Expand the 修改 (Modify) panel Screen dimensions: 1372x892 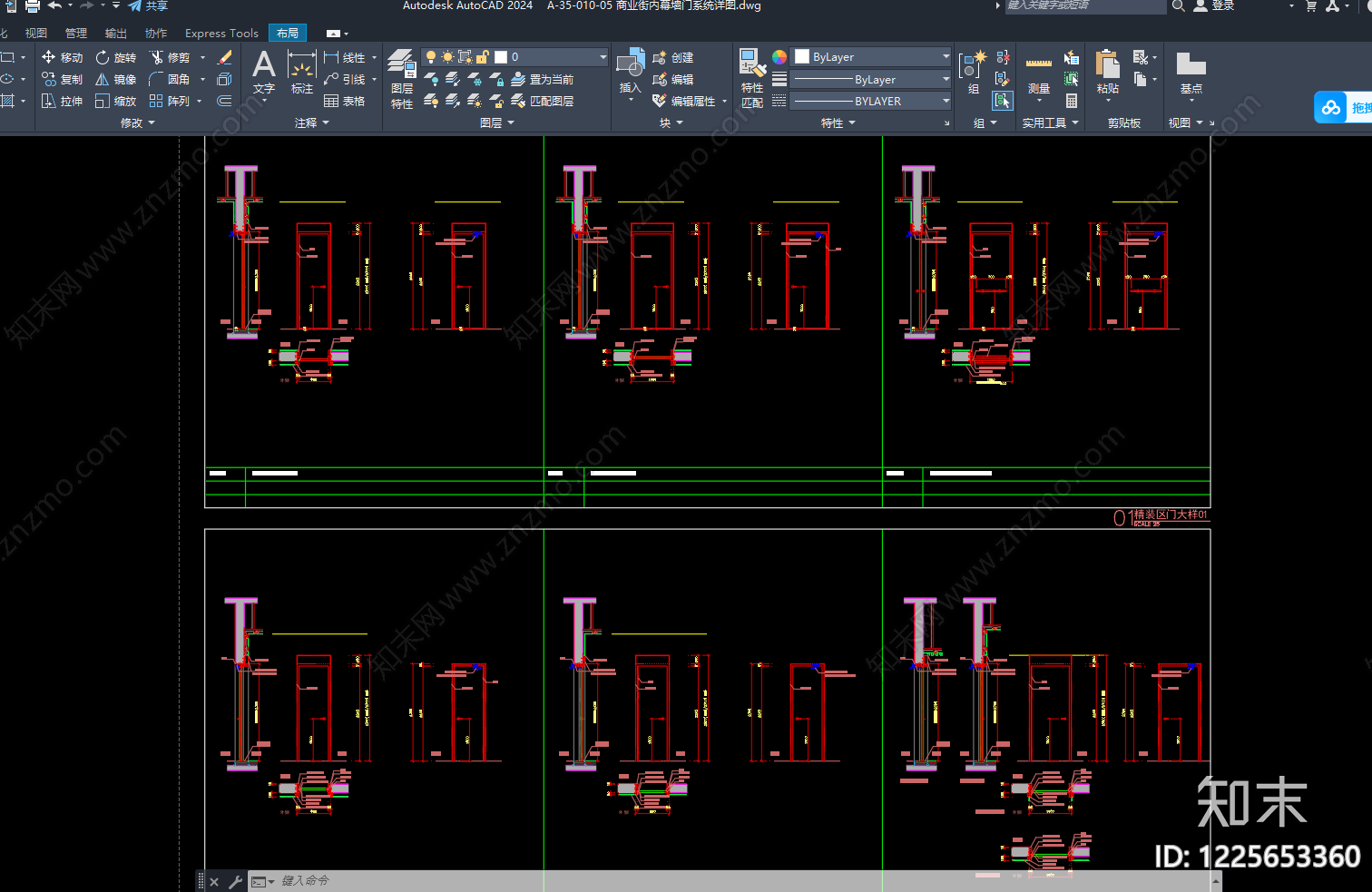point(138,123)
